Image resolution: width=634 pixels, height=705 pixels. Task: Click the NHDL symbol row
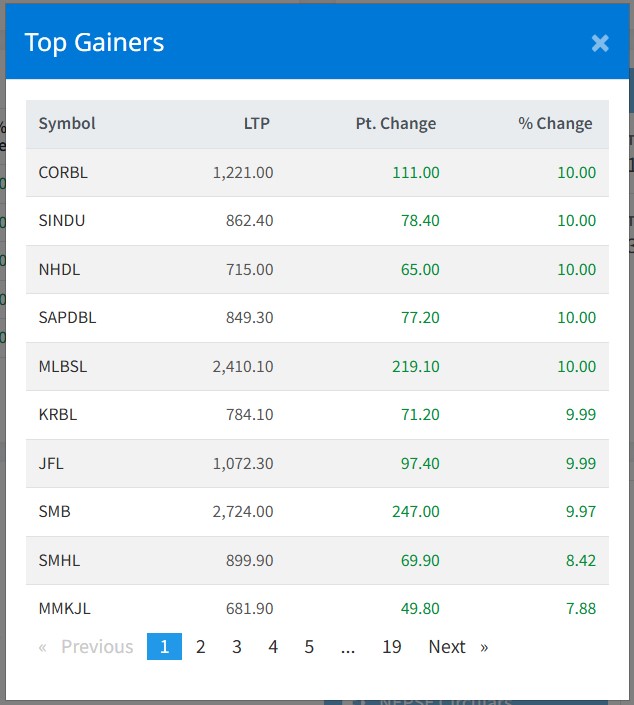pos(59,270)
